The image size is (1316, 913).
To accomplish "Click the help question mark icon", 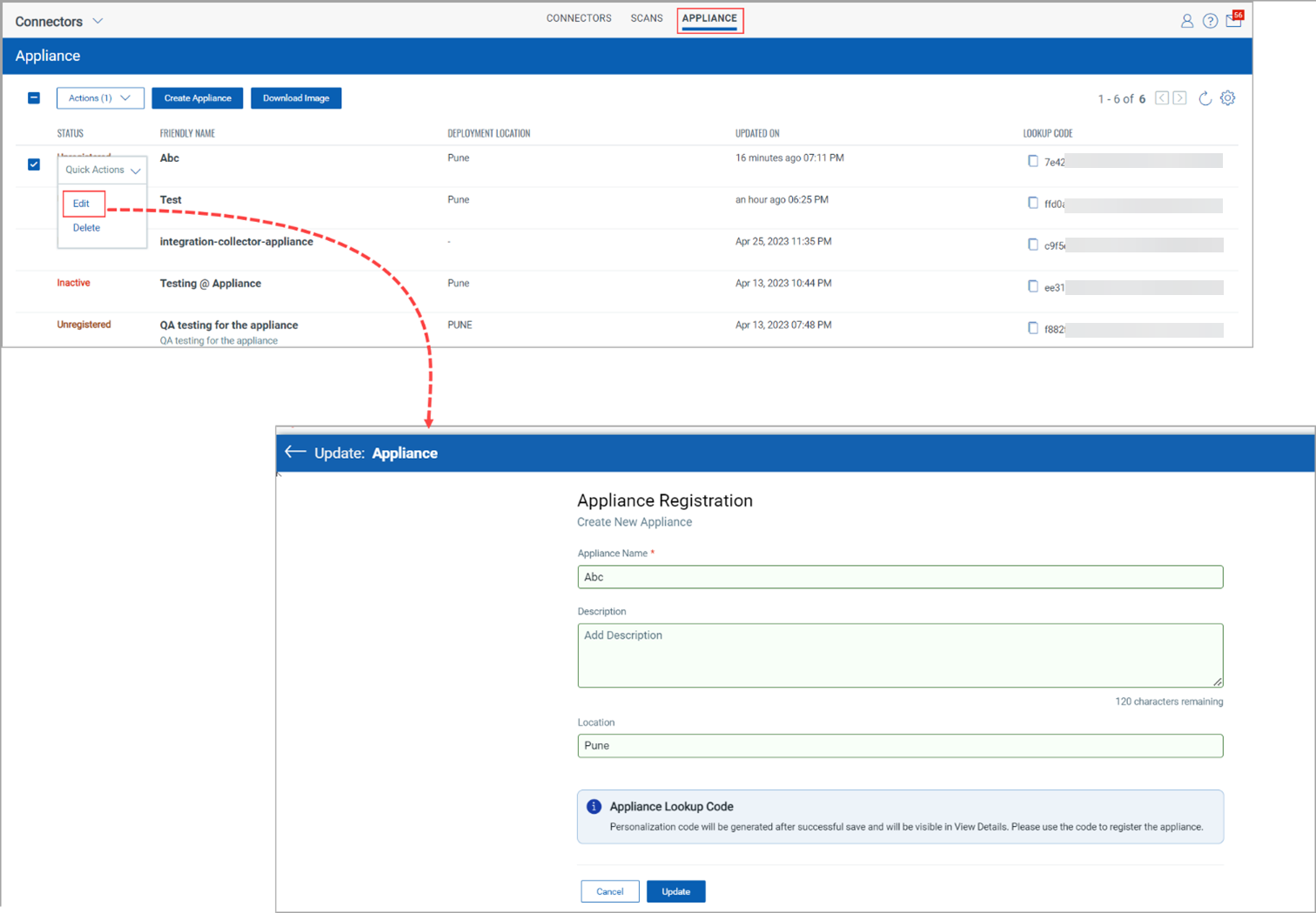I will coord(1210,21).
